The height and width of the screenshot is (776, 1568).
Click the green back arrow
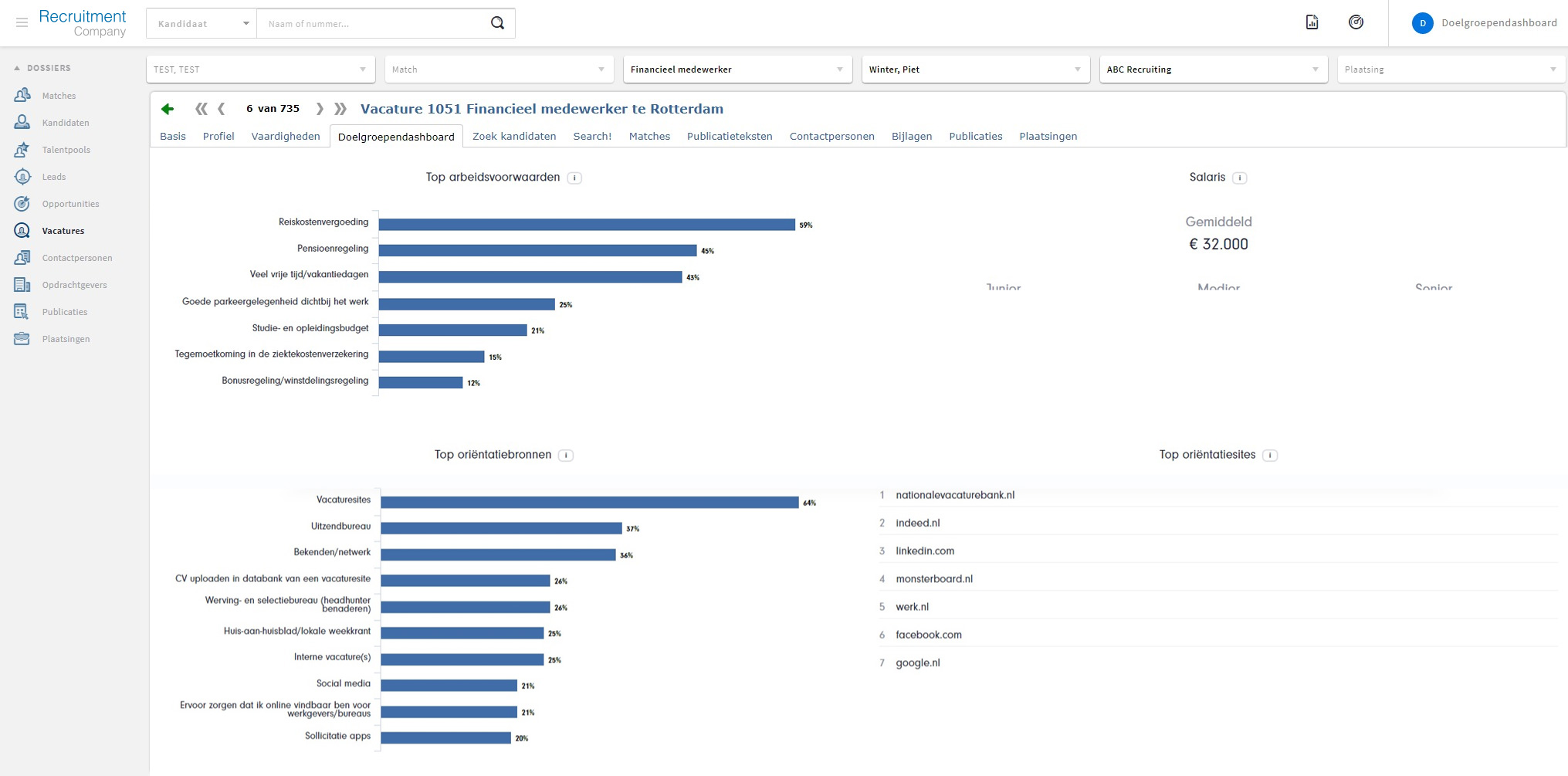click(x=168, y=109)
